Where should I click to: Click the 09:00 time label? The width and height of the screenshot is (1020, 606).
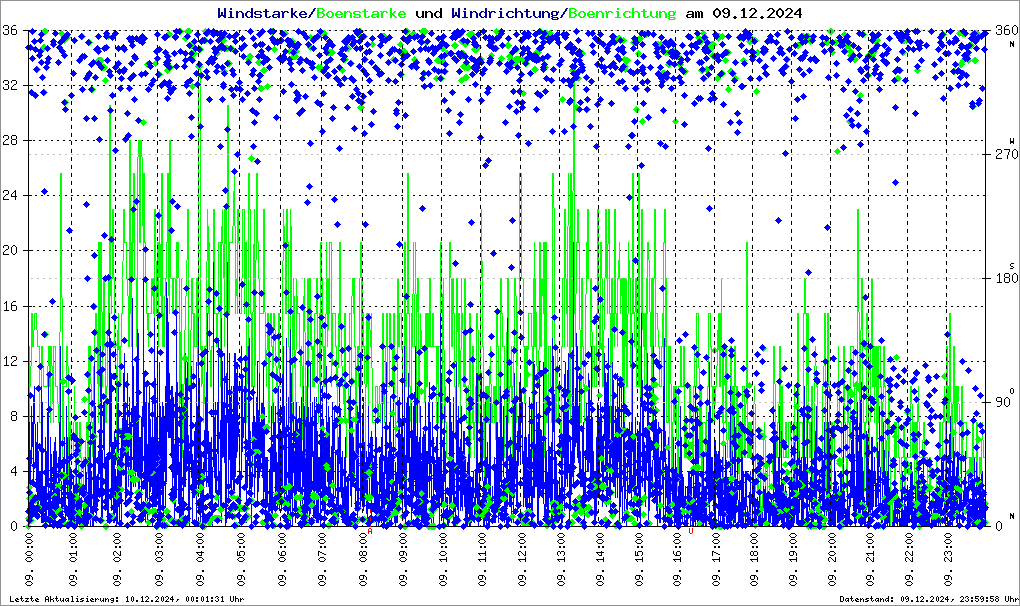click(403, 559)
